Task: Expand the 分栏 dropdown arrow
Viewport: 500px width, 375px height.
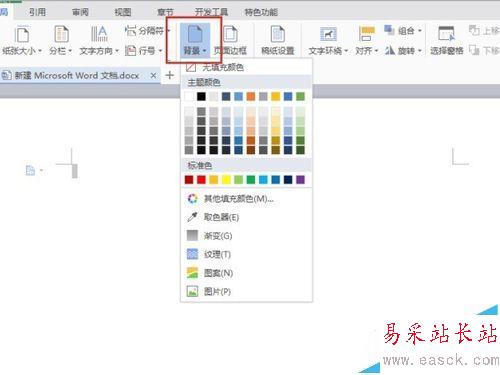Action: [70, 51]
